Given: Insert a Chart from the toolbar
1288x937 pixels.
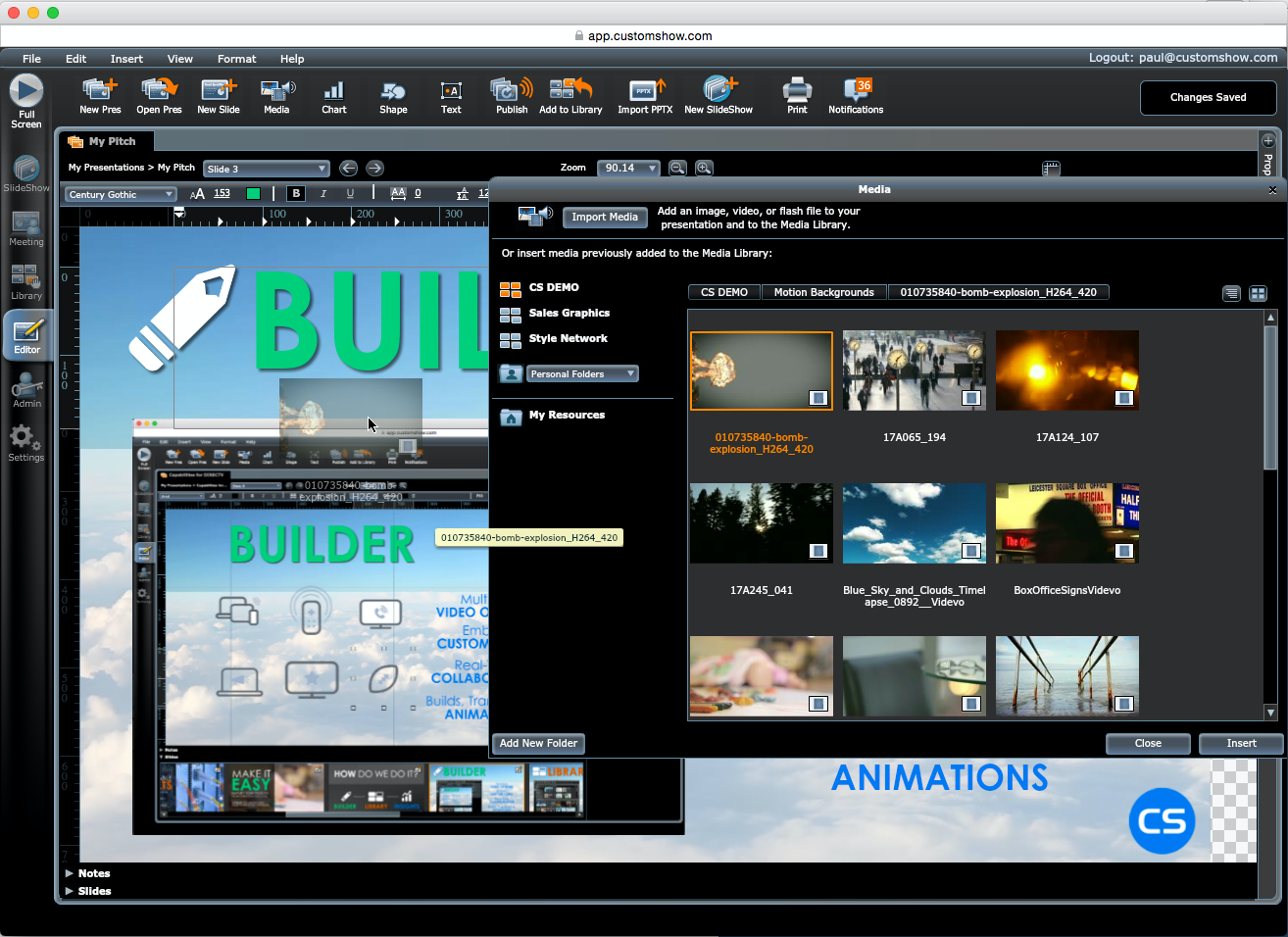Looking at the screenshot, I should click(334, 96).
